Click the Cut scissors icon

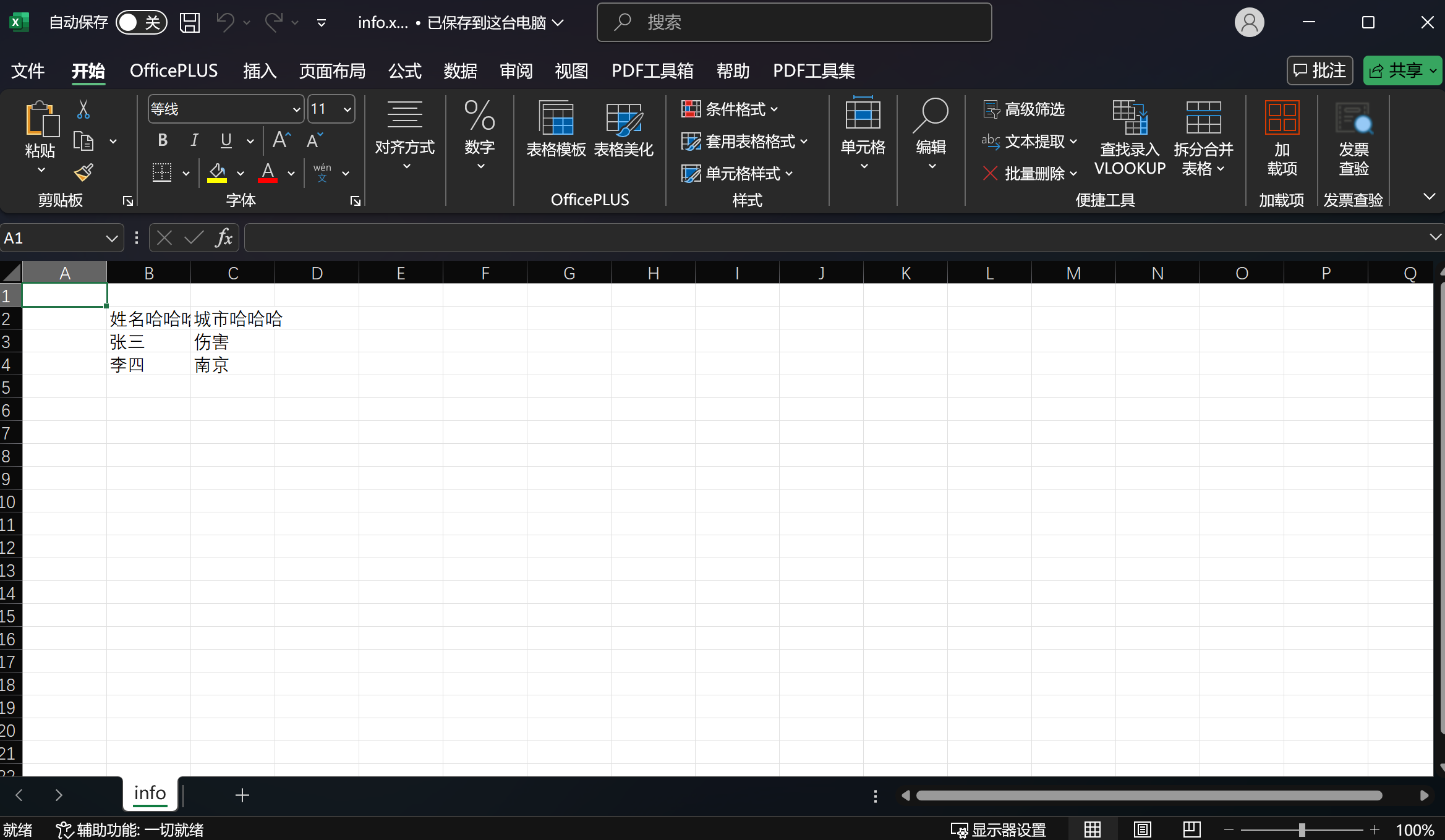[83, 109]
